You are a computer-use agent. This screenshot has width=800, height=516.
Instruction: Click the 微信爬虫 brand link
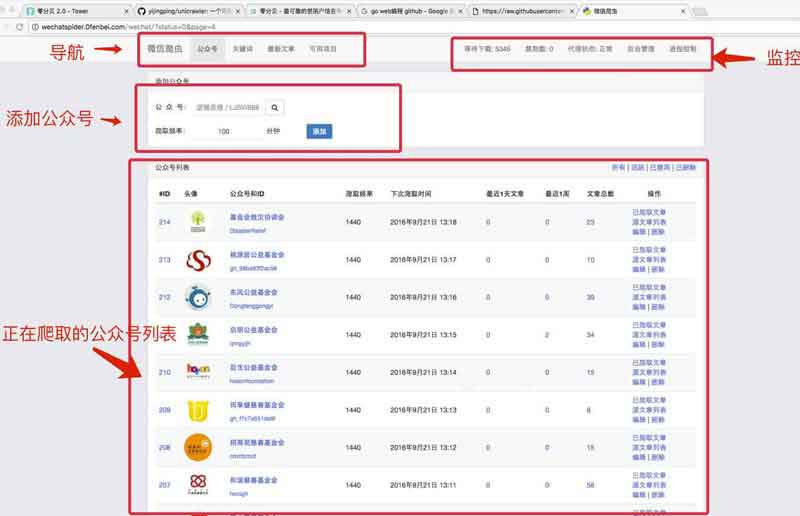pyautogui.click(x=163, y=48)
